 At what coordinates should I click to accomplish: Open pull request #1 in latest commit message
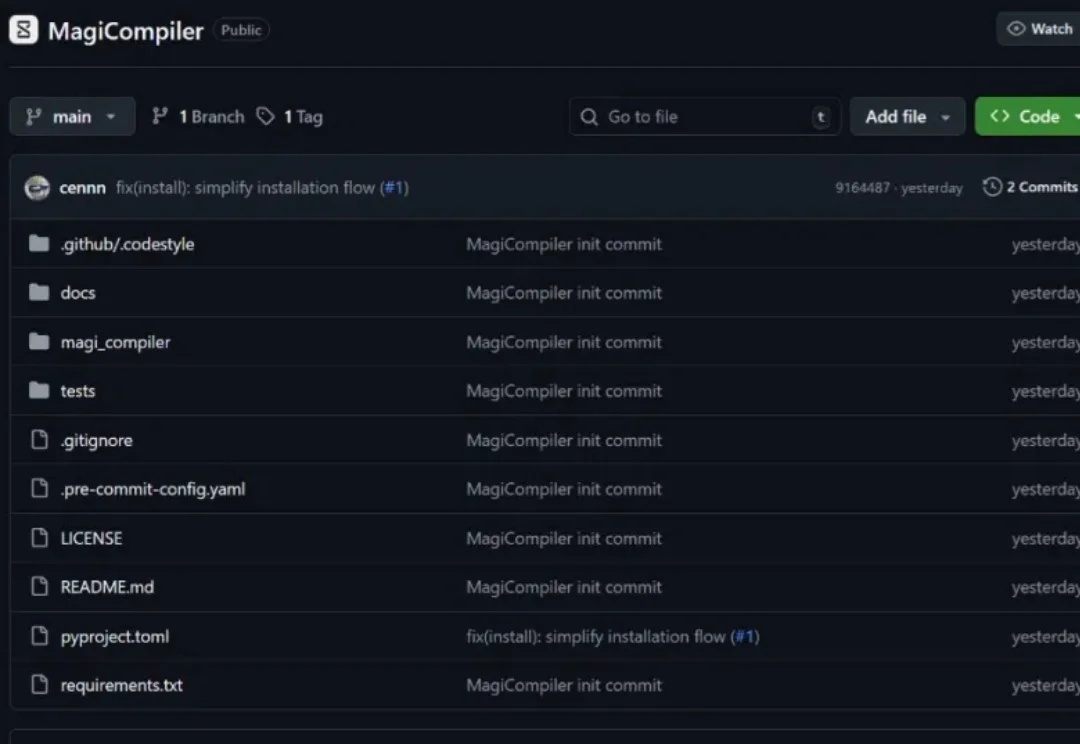[394, 188]
